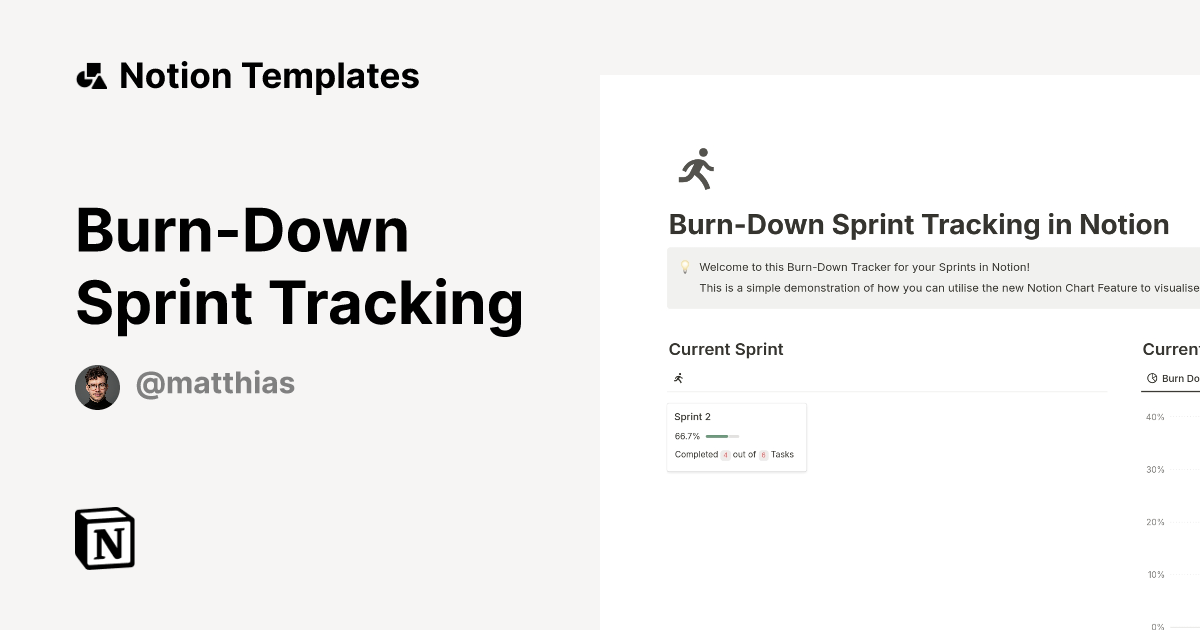Click the Notion cube logo
This screenshot has height=630, width=1200.
[x=105, y=538]
